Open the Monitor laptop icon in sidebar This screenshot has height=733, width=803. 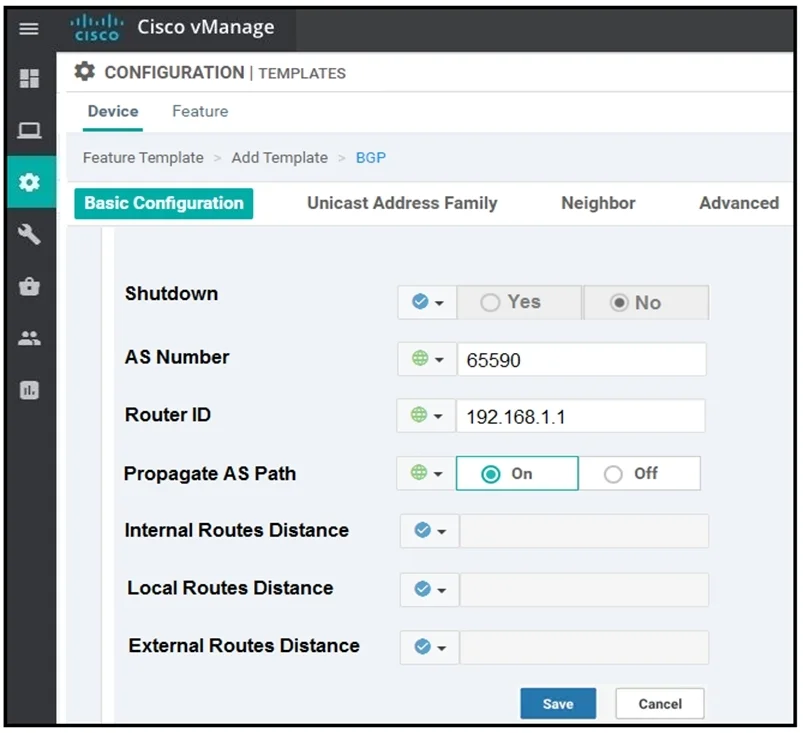pos(29,130)
